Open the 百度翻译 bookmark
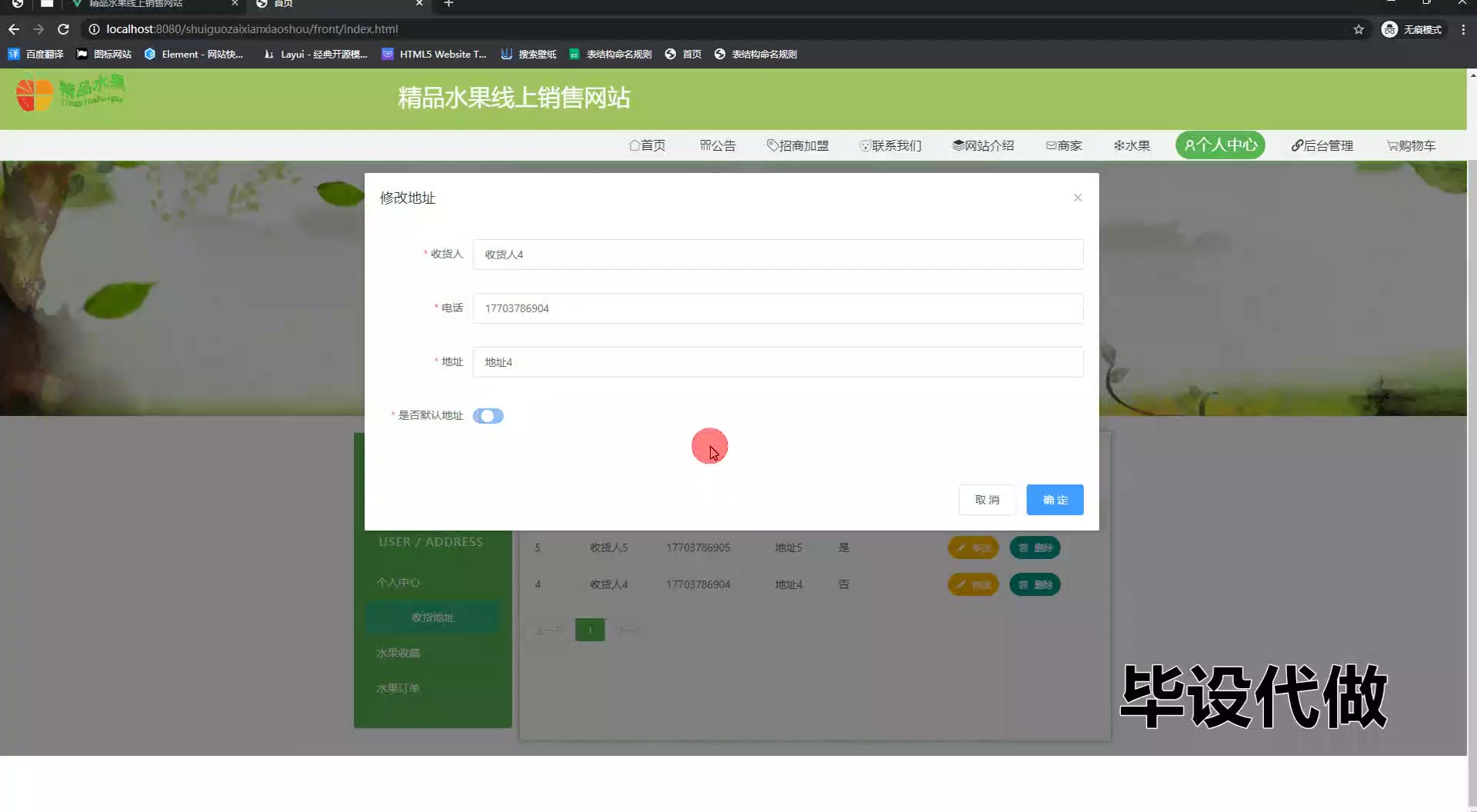The image size is (1477, 812). pos(36,54)
